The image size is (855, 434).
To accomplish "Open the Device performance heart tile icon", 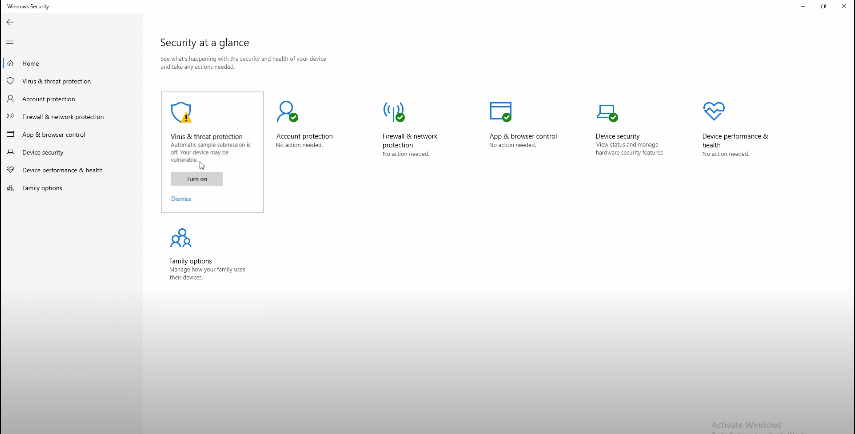I will (x=714, y=111).
